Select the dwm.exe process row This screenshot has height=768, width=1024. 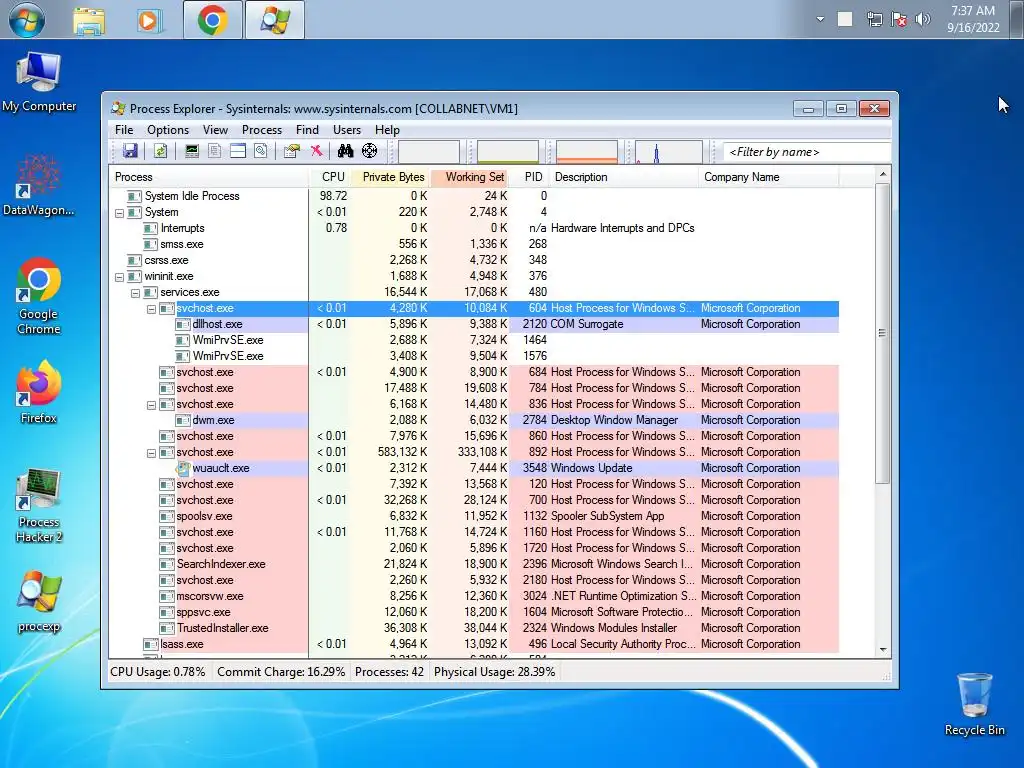(x=474, y=420)
